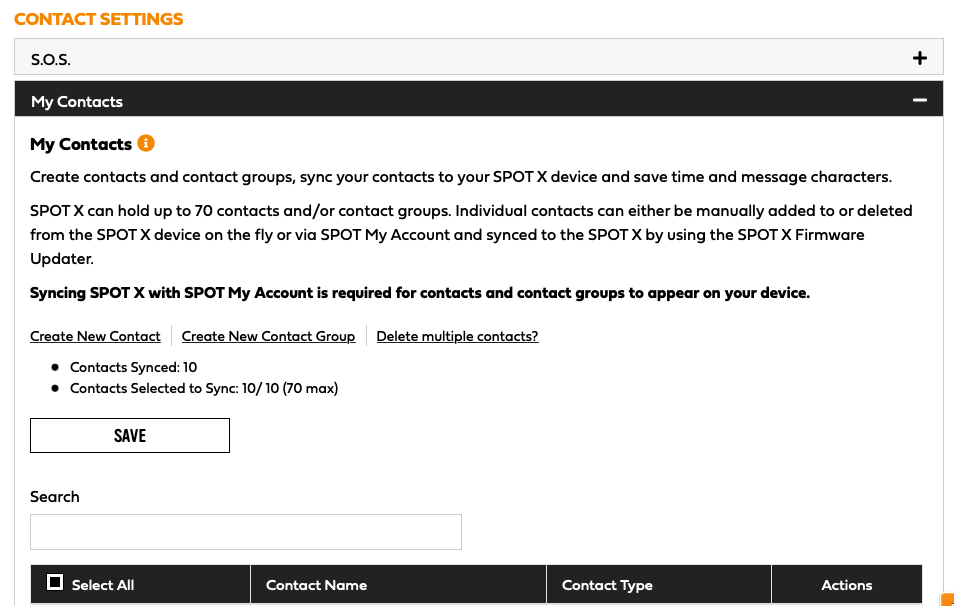Open Delete multiple contacts? link

458,336
